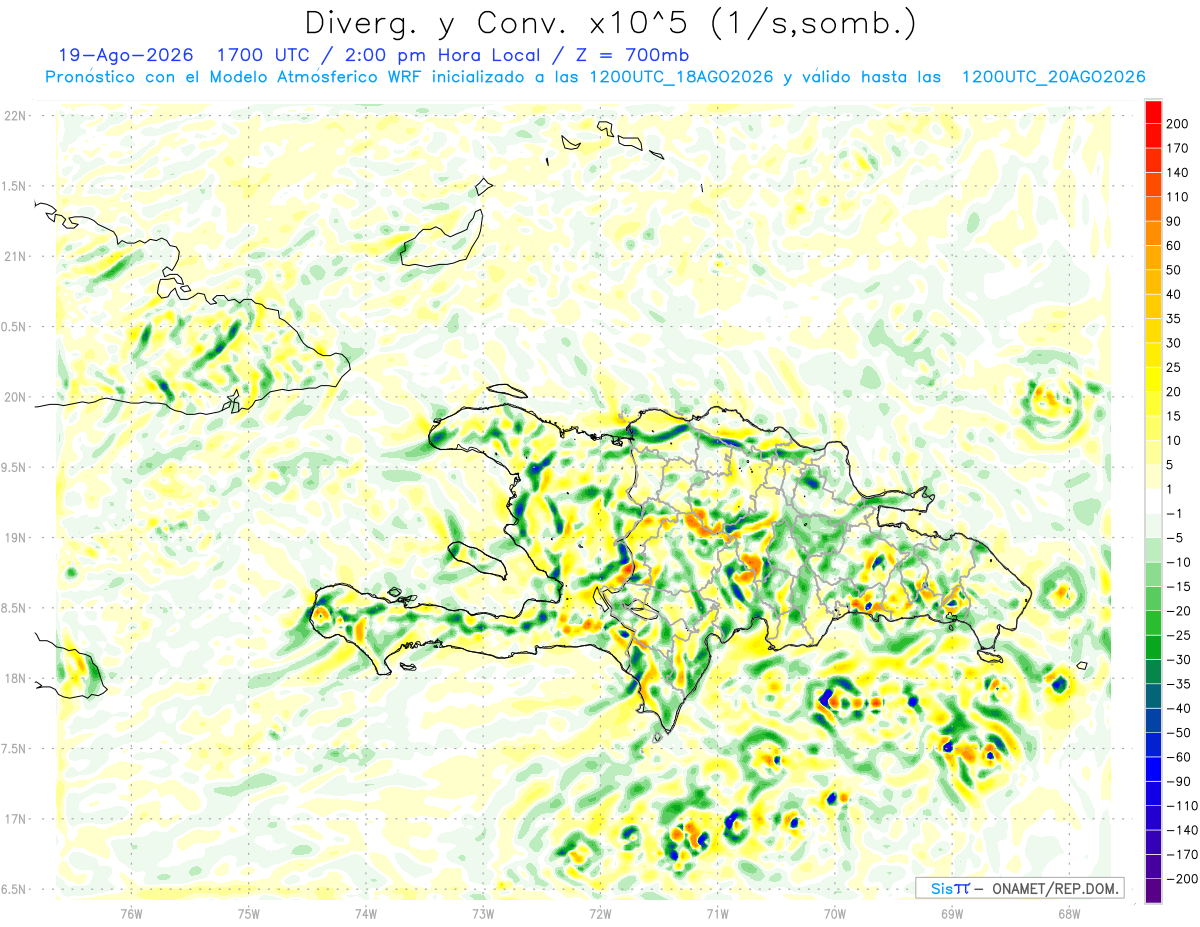This screenshot has height=927, width=1200.
Task: Click the red swatch above the 200 colorbar label
Action: (1153, 111)
